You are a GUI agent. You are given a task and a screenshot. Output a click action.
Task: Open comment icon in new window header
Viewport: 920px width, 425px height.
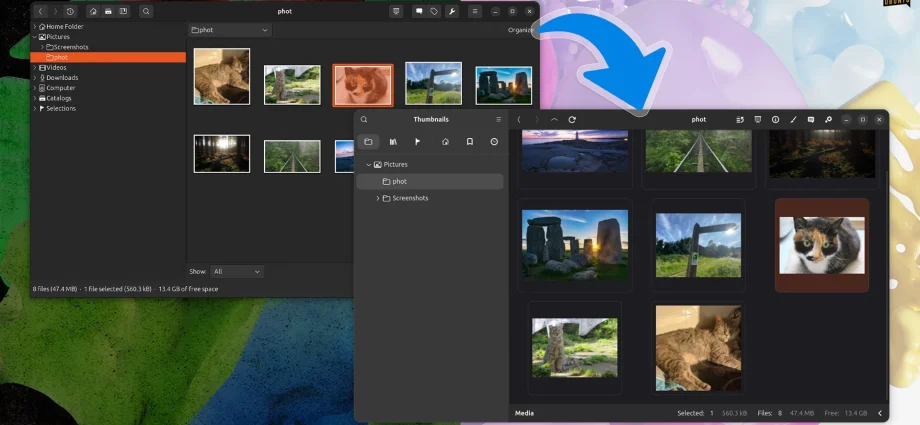811,119
